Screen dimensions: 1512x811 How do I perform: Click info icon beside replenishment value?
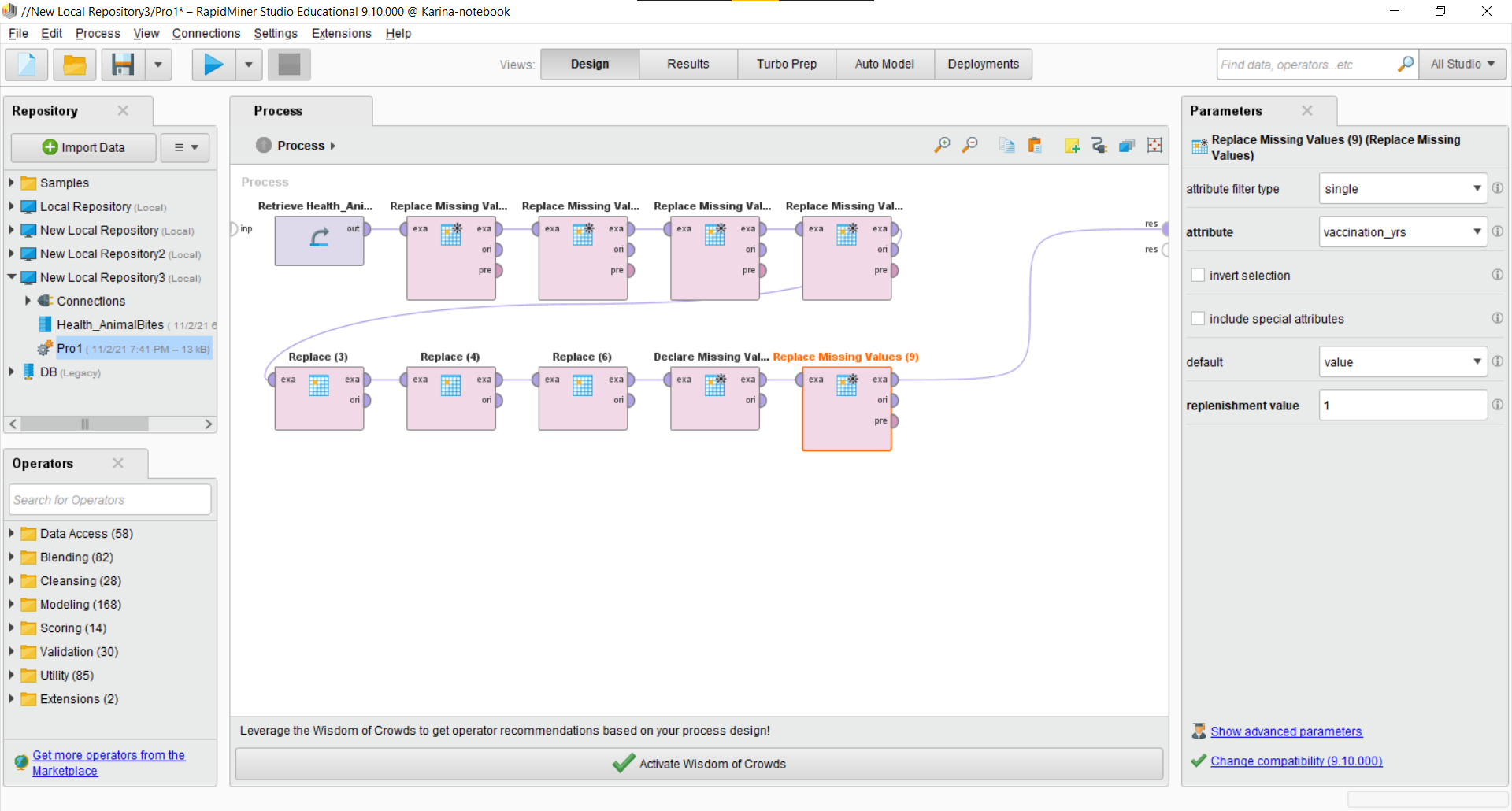pyautogui.click(x=1497, y=405)
